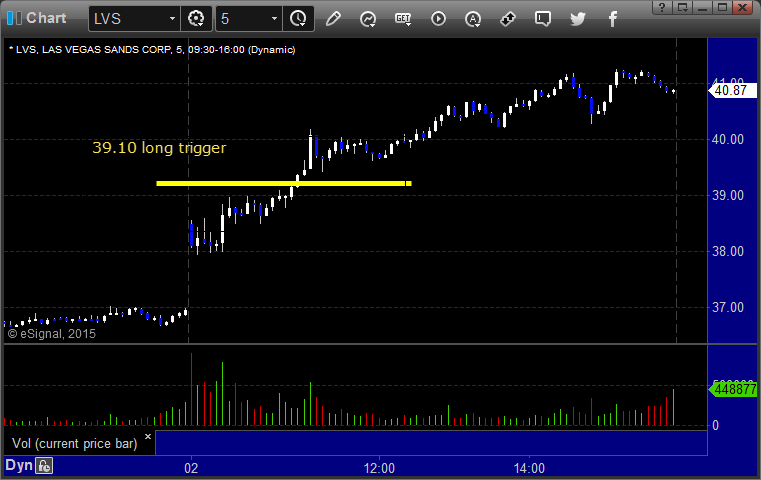Share chart via Facebook icon
This screenshot has height=480, width=761.
click(x=612, y=19)
